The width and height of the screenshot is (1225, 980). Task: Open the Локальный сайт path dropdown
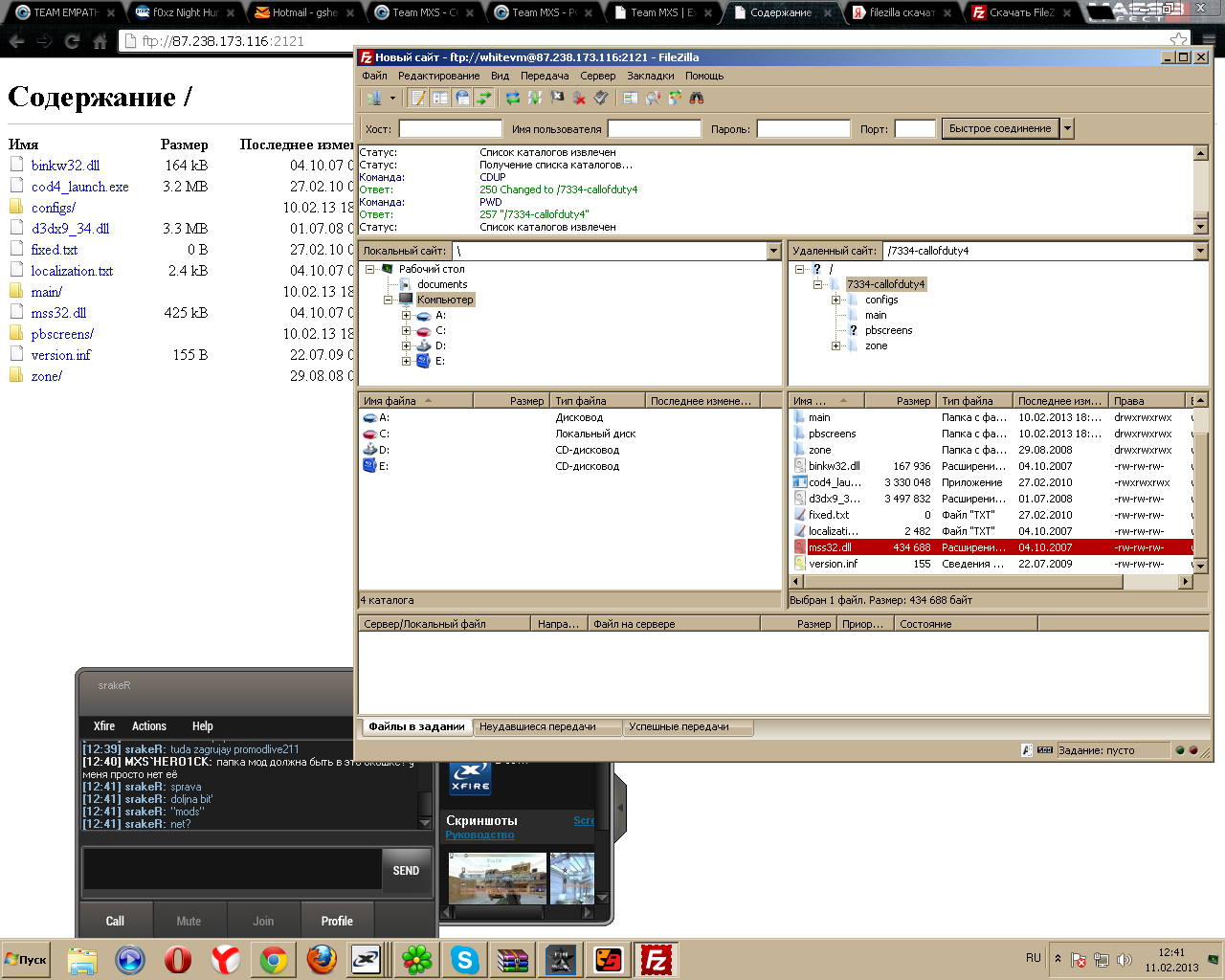tap(773, 251)
